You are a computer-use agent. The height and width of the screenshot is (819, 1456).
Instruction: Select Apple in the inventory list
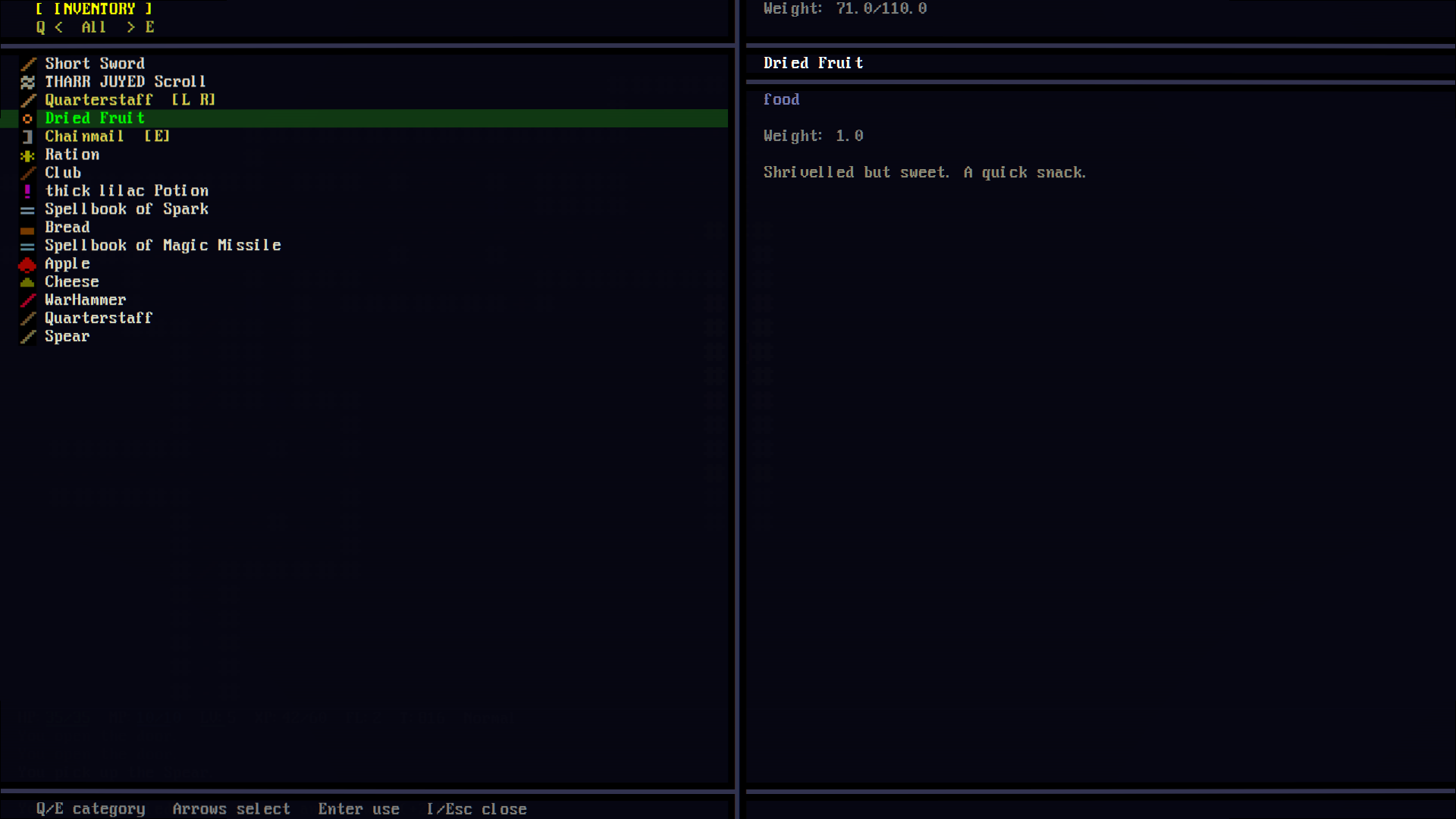pyautogui.click(x=364, y=264)
